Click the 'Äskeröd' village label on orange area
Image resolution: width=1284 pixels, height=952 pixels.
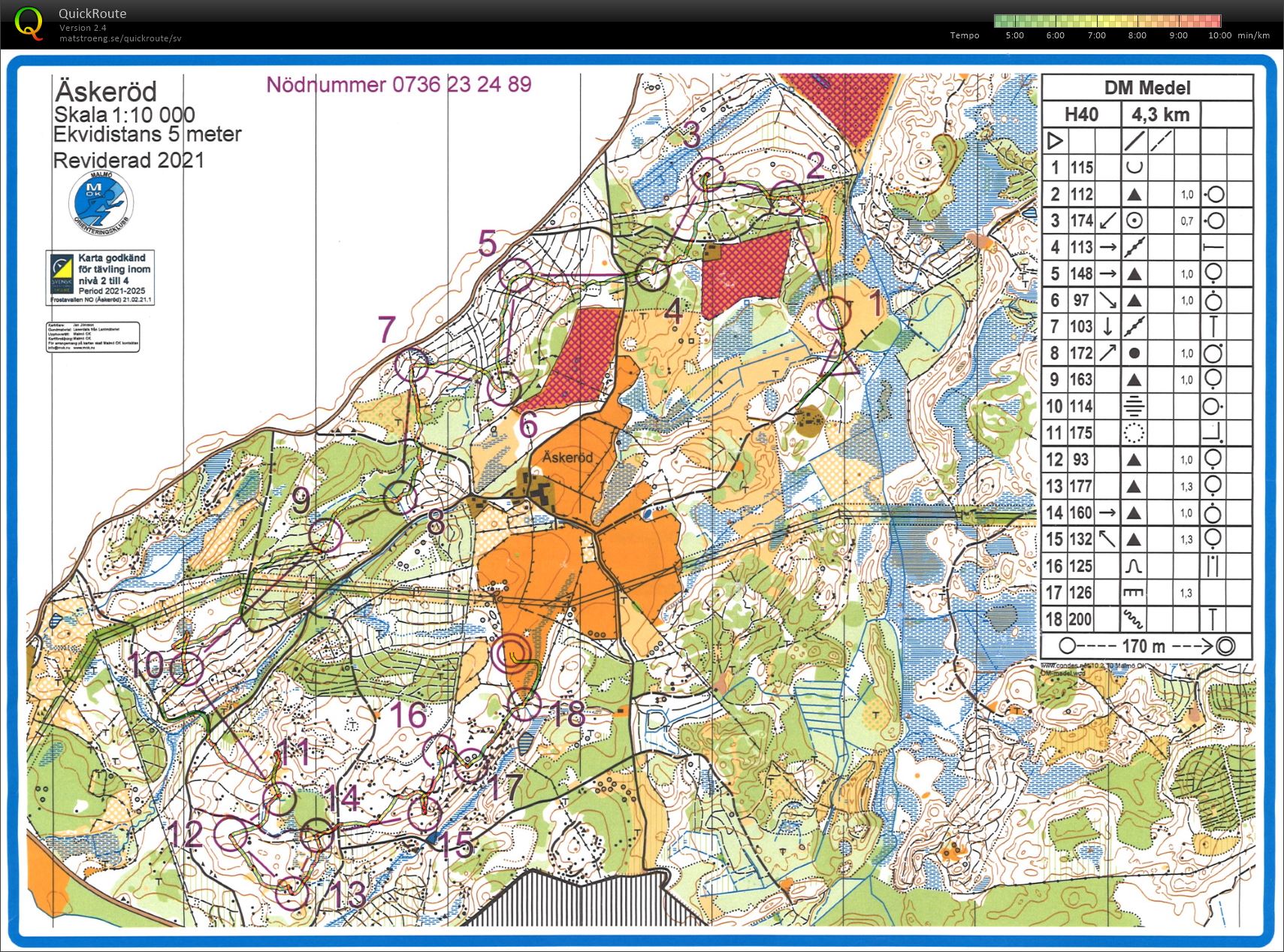[567, 457]
